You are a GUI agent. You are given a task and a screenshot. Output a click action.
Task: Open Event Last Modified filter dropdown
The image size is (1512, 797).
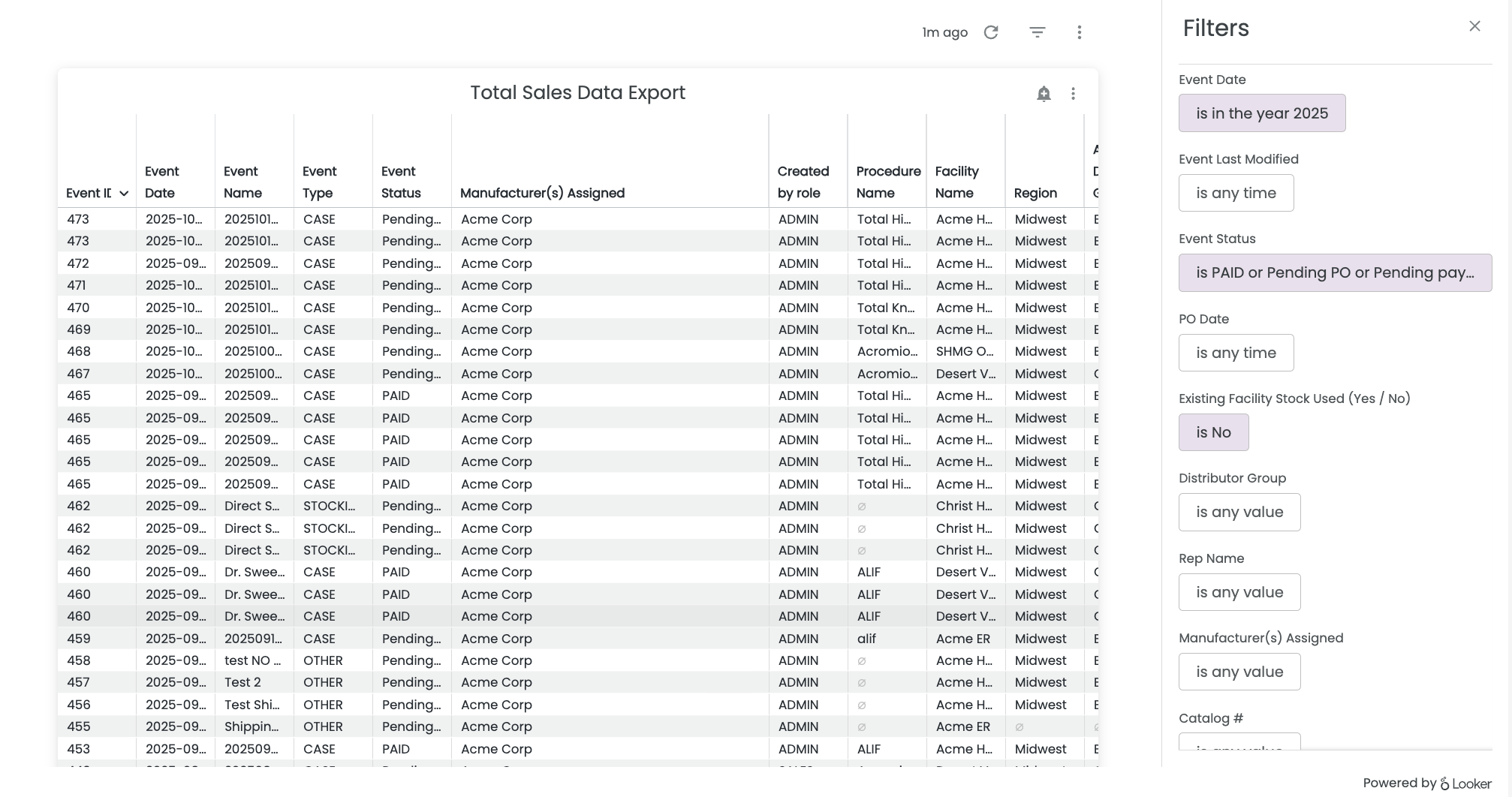click(x=1236, y=193)
